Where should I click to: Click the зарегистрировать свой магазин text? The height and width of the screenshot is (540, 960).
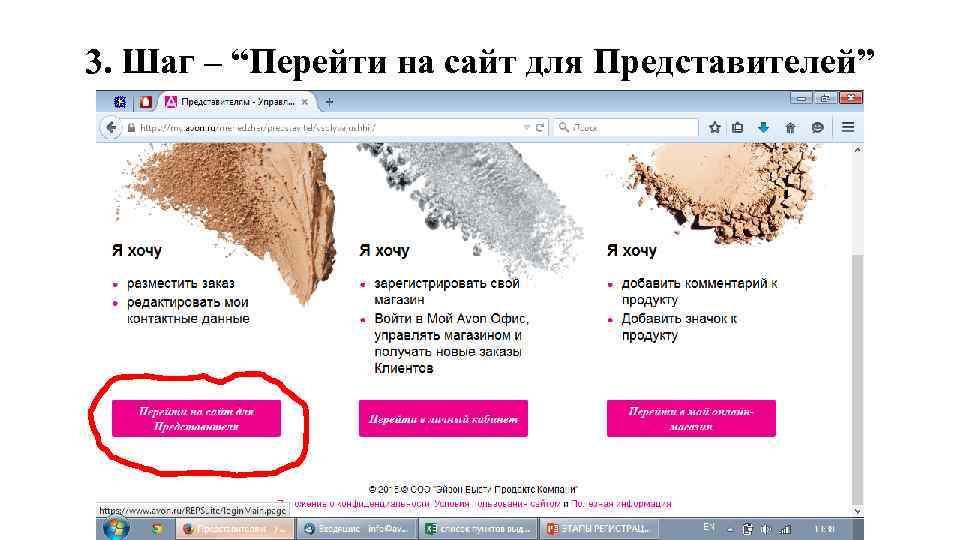(x=447, y=291)
